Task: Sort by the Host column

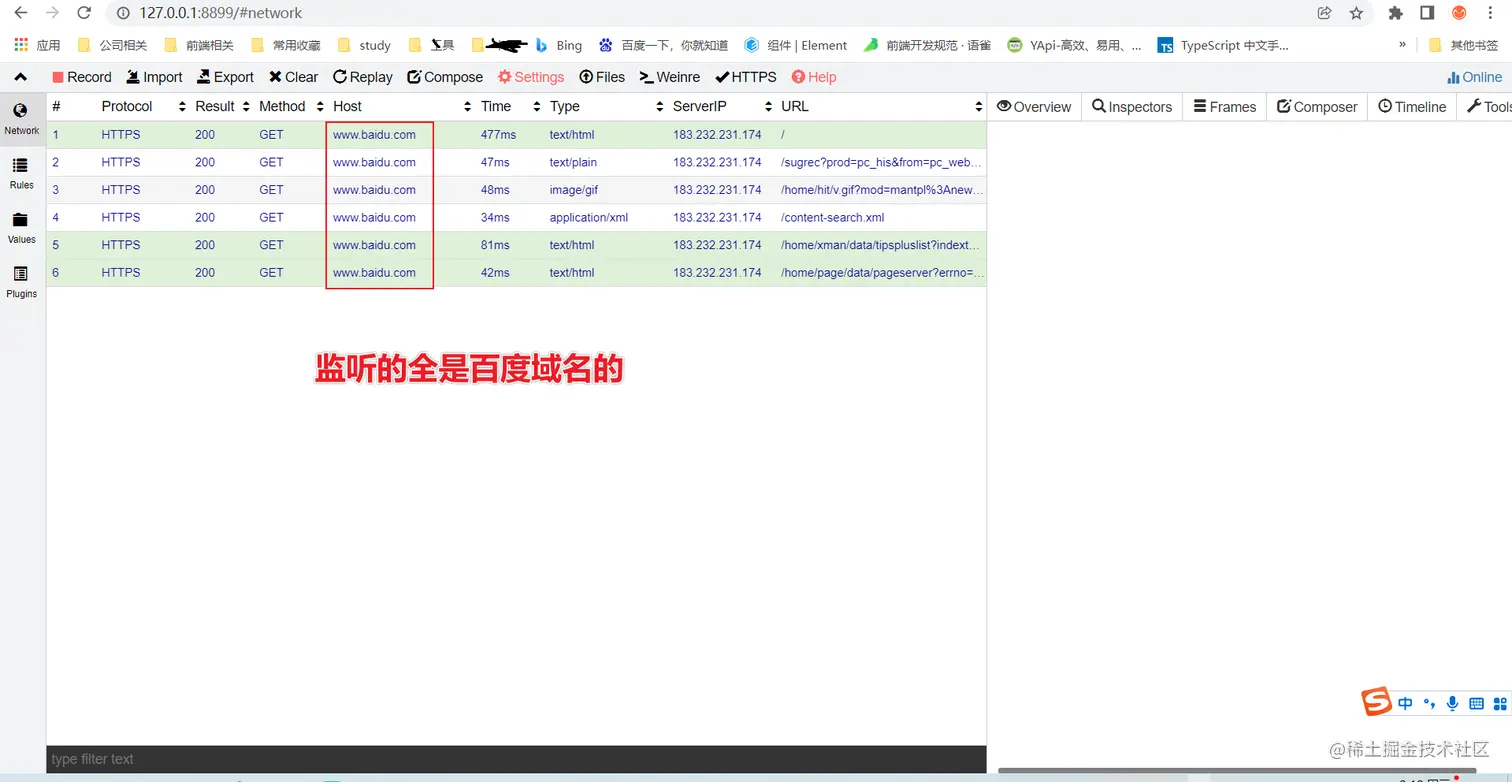Action: click(402, 106)
